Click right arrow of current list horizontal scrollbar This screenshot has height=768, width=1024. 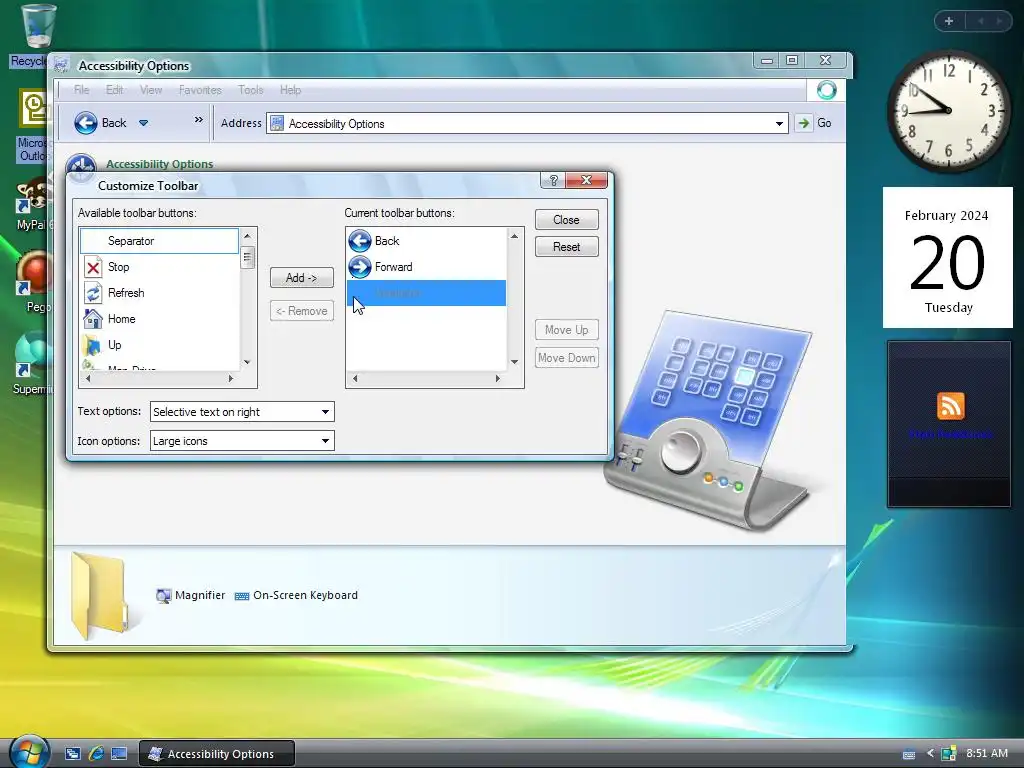coord(498,378)
